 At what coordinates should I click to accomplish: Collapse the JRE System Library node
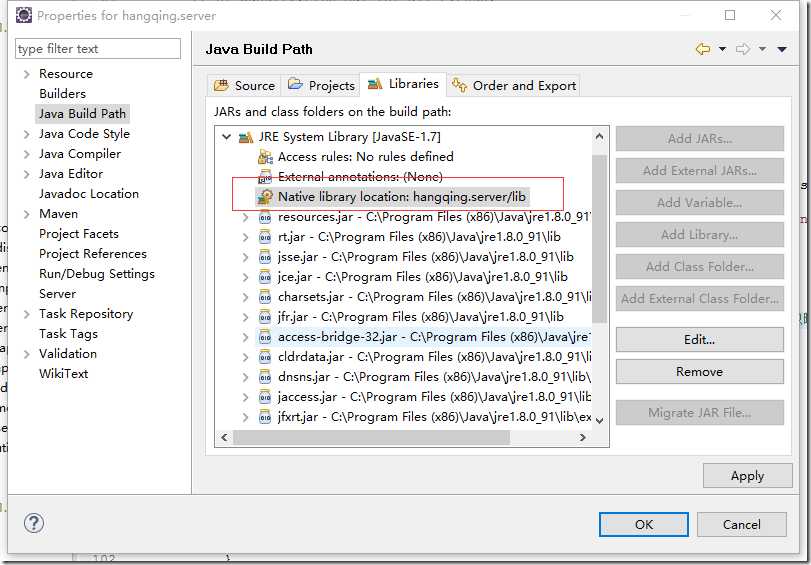coord(226,137)
